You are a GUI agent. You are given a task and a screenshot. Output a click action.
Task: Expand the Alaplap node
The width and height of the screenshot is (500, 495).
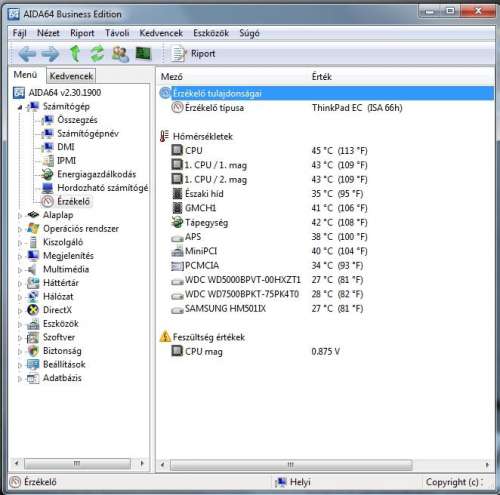pos(20,216)
